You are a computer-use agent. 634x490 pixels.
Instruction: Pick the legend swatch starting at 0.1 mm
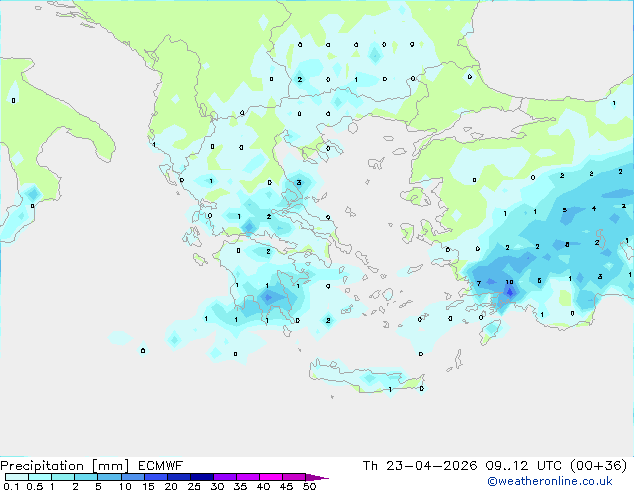[x=17, y=477]
